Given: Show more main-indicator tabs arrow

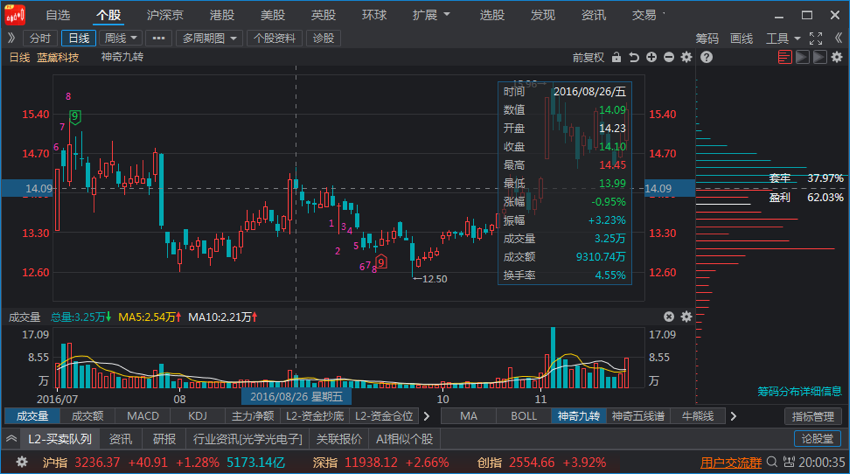Looking at the screenshot, I should point(733,416).
